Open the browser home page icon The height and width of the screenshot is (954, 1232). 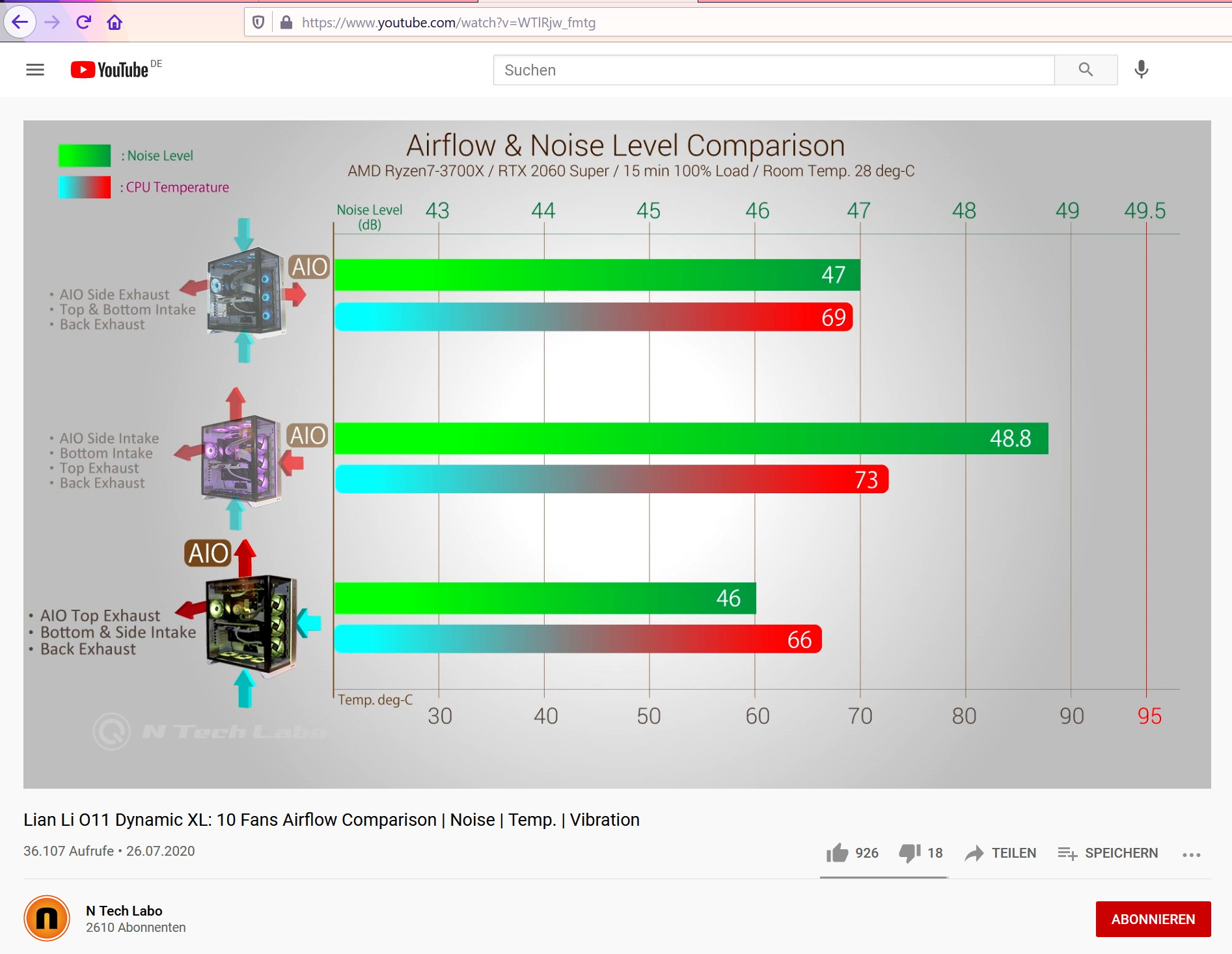115,23
